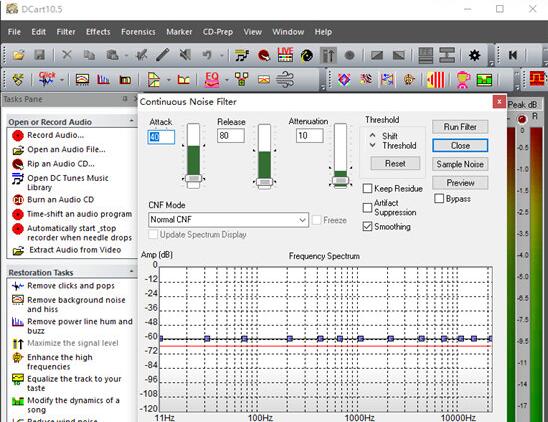Click the pink trophy figure toolbar icon
This screenshot has height=422, width=548.
click(x=463, y=80)
